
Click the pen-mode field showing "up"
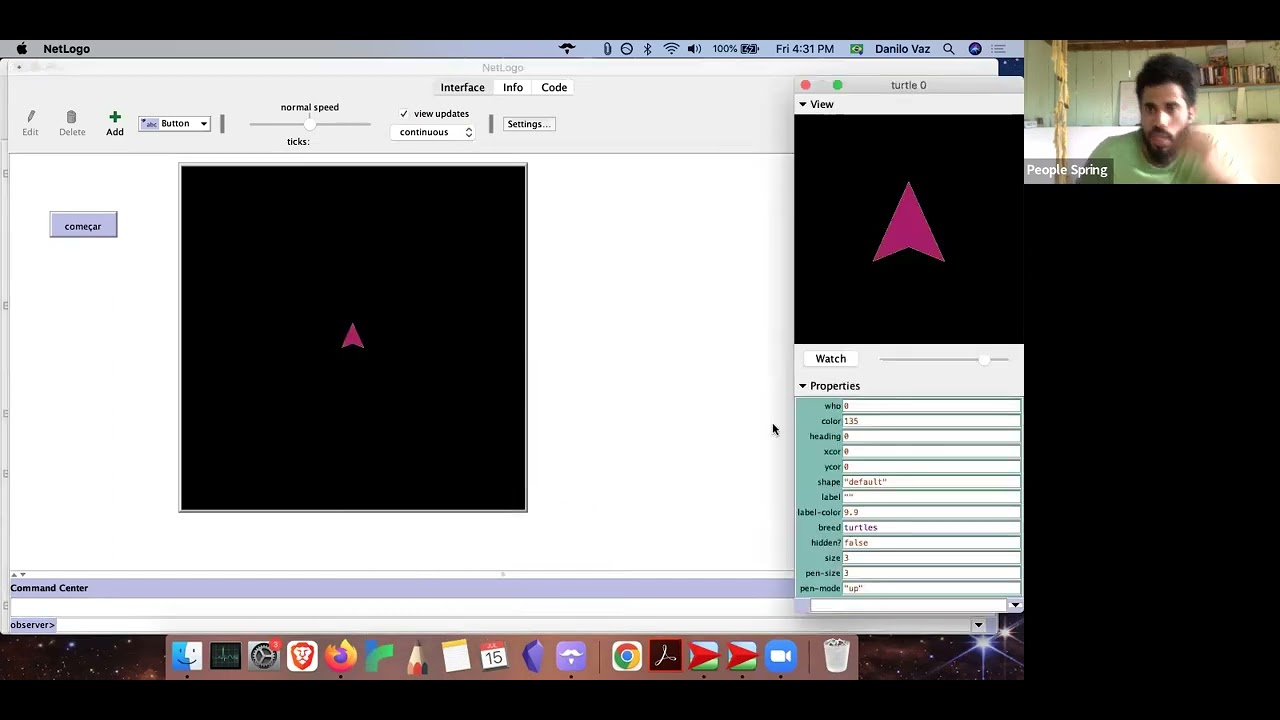931,588
